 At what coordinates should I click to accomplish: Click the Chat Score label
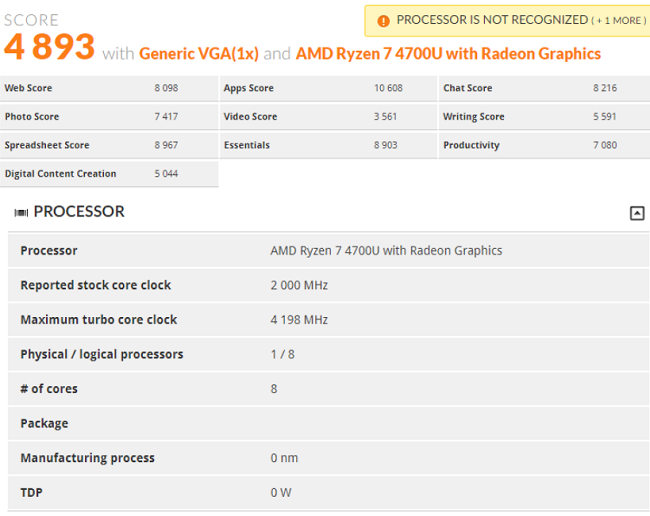click(468, 88)
